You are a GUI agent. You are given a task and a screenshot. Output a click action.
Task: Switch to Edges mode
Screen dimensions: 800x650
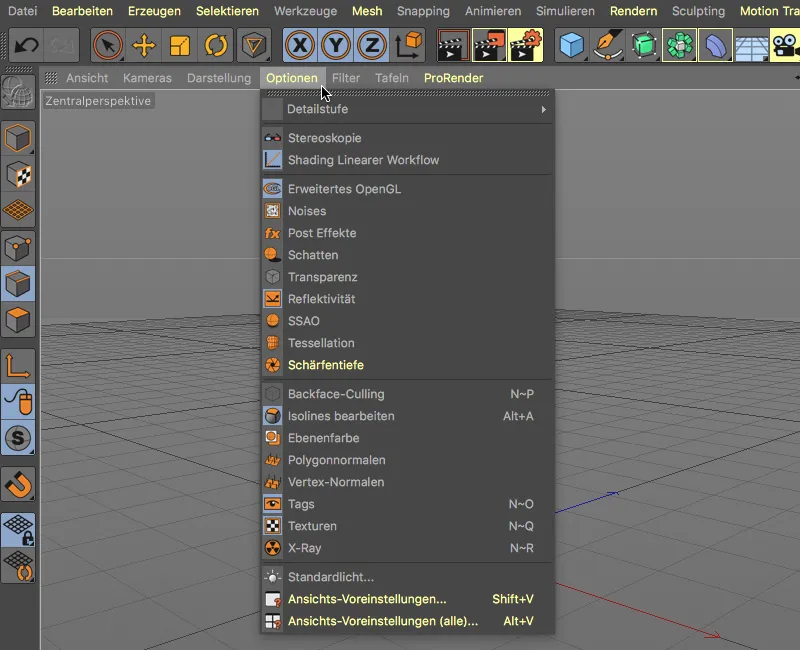pos(18,284)
